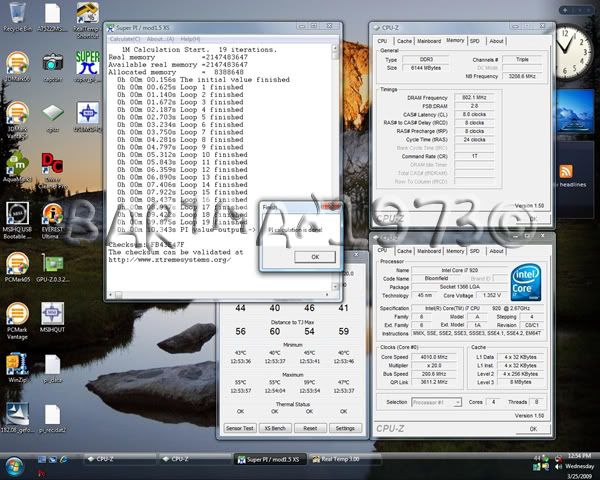Image resolution: width=600 pixels, height=480 pixels.
Task: Open Real Temp Settings
Action: (345, 428)
